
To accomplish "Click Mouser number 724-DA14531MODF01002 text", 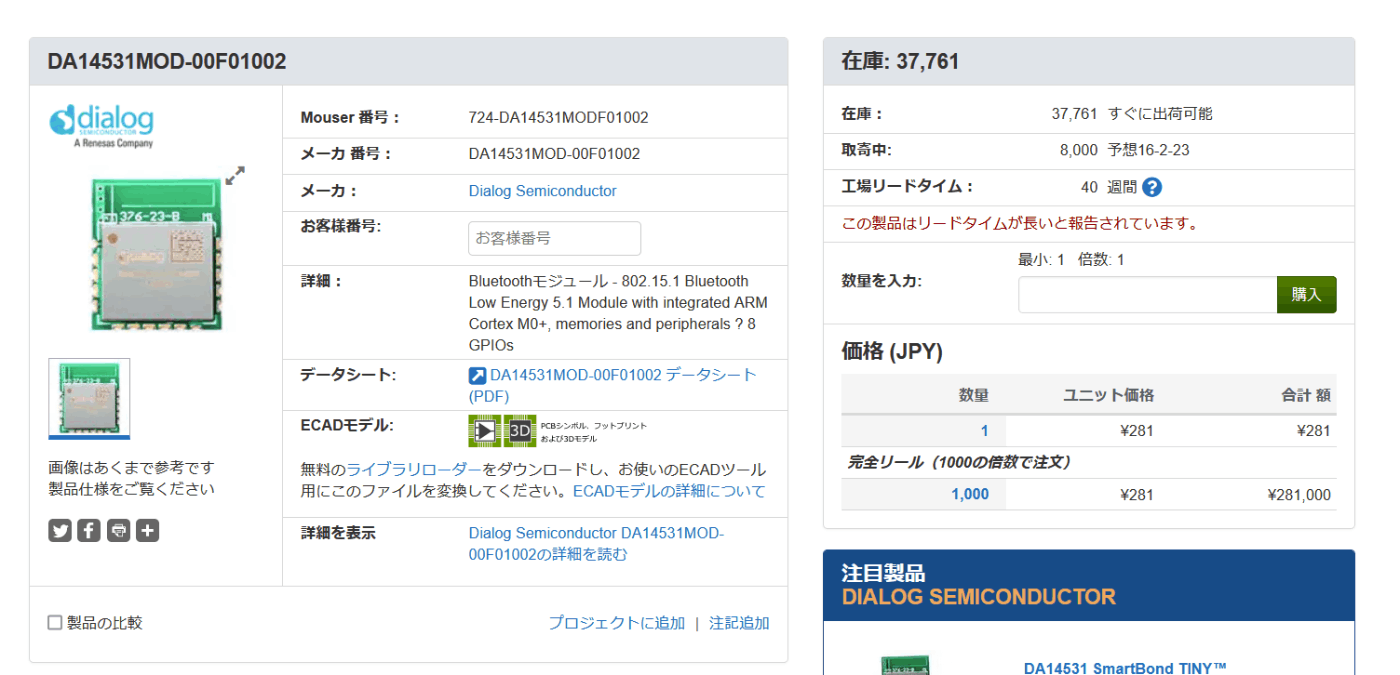I will (x=558, y=118).
